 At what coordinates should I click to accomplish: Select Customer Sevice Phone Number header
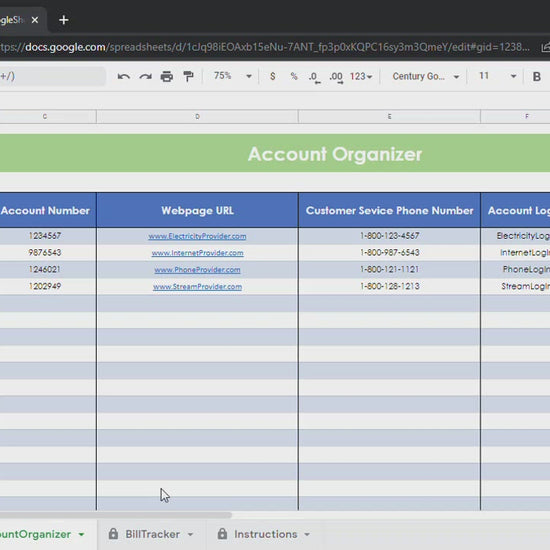click(389, 210)
